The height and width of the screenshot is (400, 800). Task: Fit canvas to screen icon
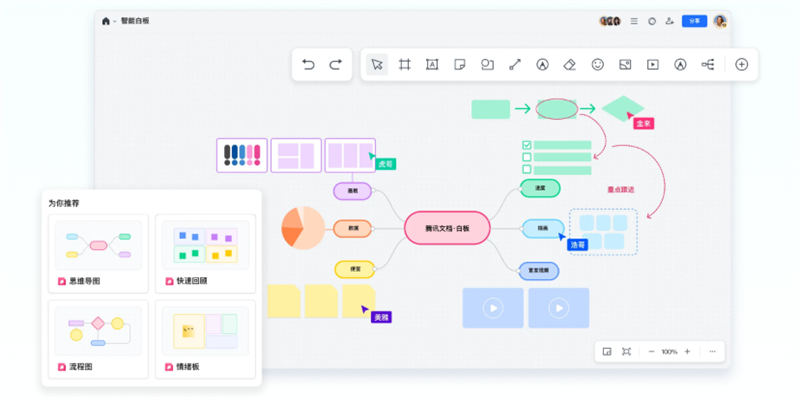point(626,352)
